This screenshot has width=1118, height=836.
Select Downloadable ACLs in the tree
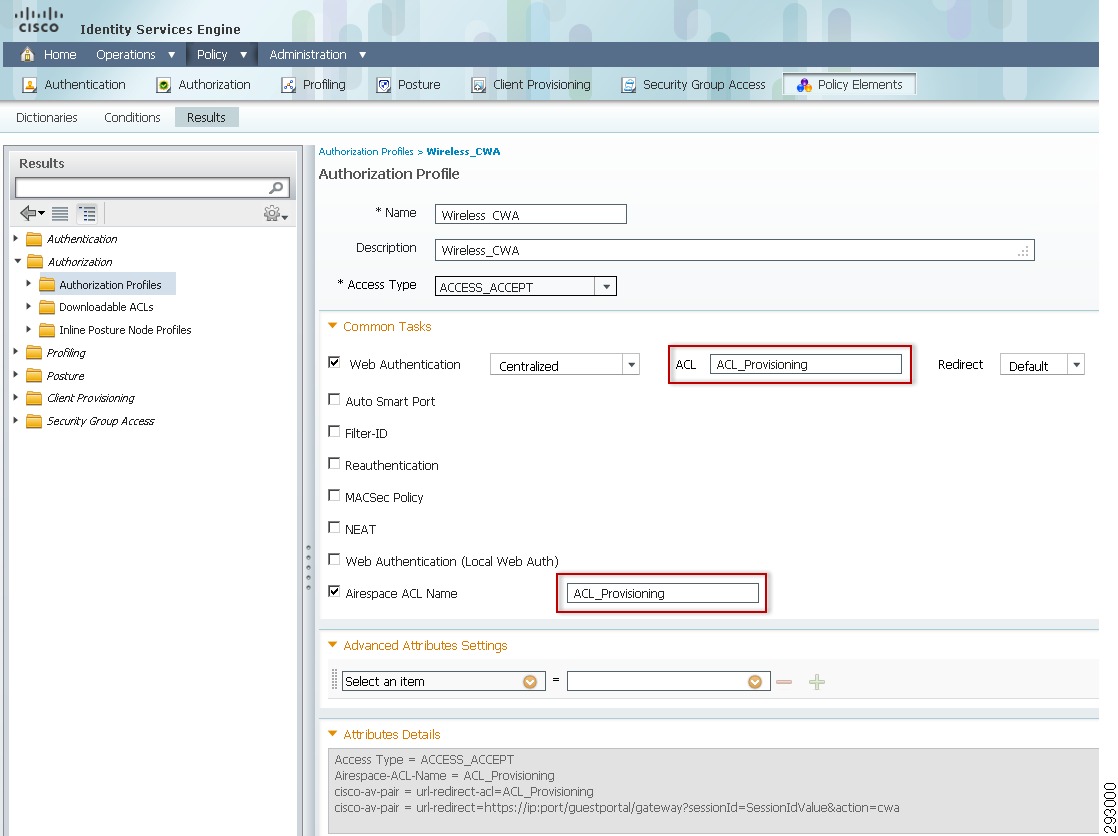click(x=106, y=307)
